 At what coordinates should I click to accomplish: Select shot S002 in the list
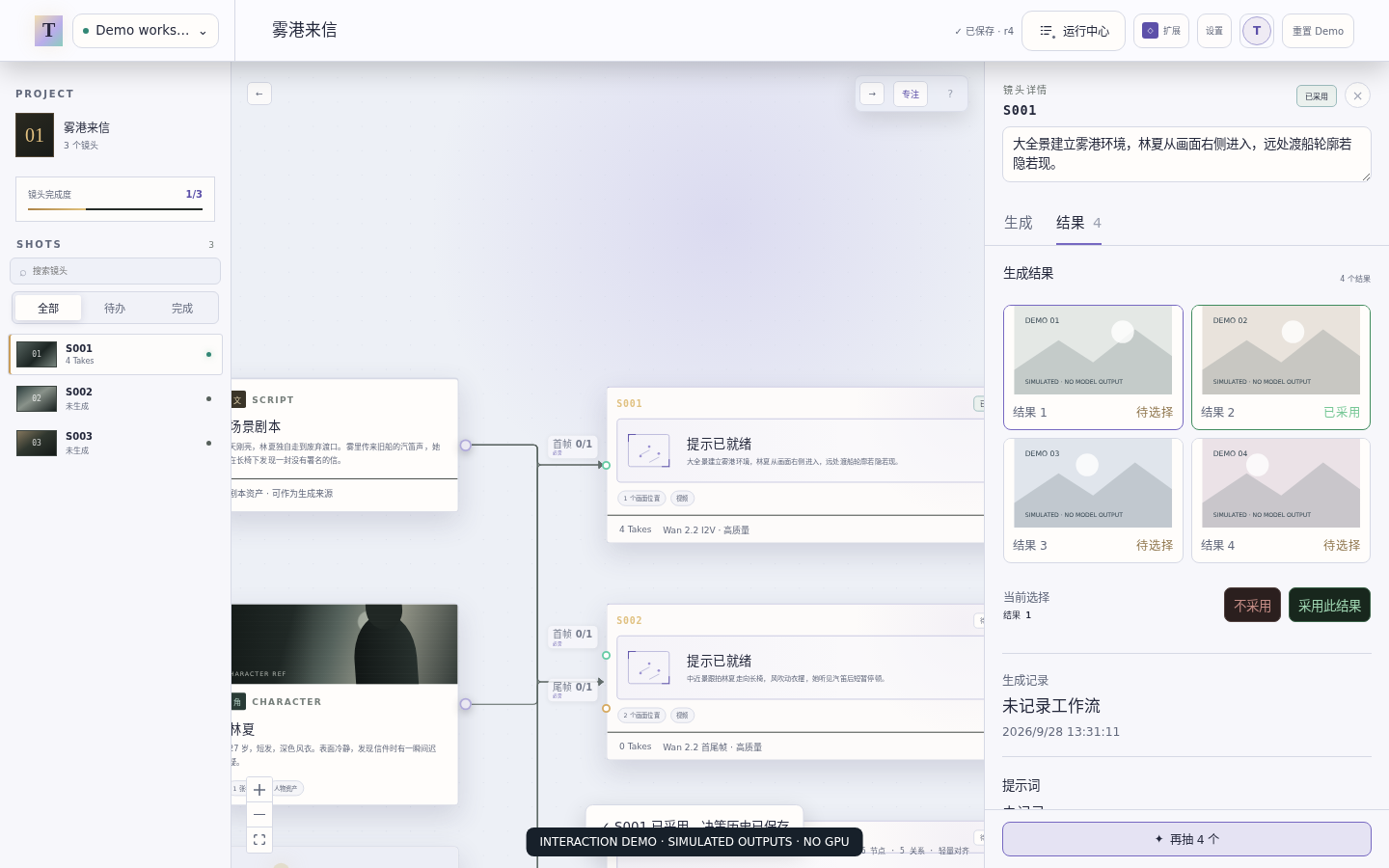pyautogui.click(x=115, y=398)
